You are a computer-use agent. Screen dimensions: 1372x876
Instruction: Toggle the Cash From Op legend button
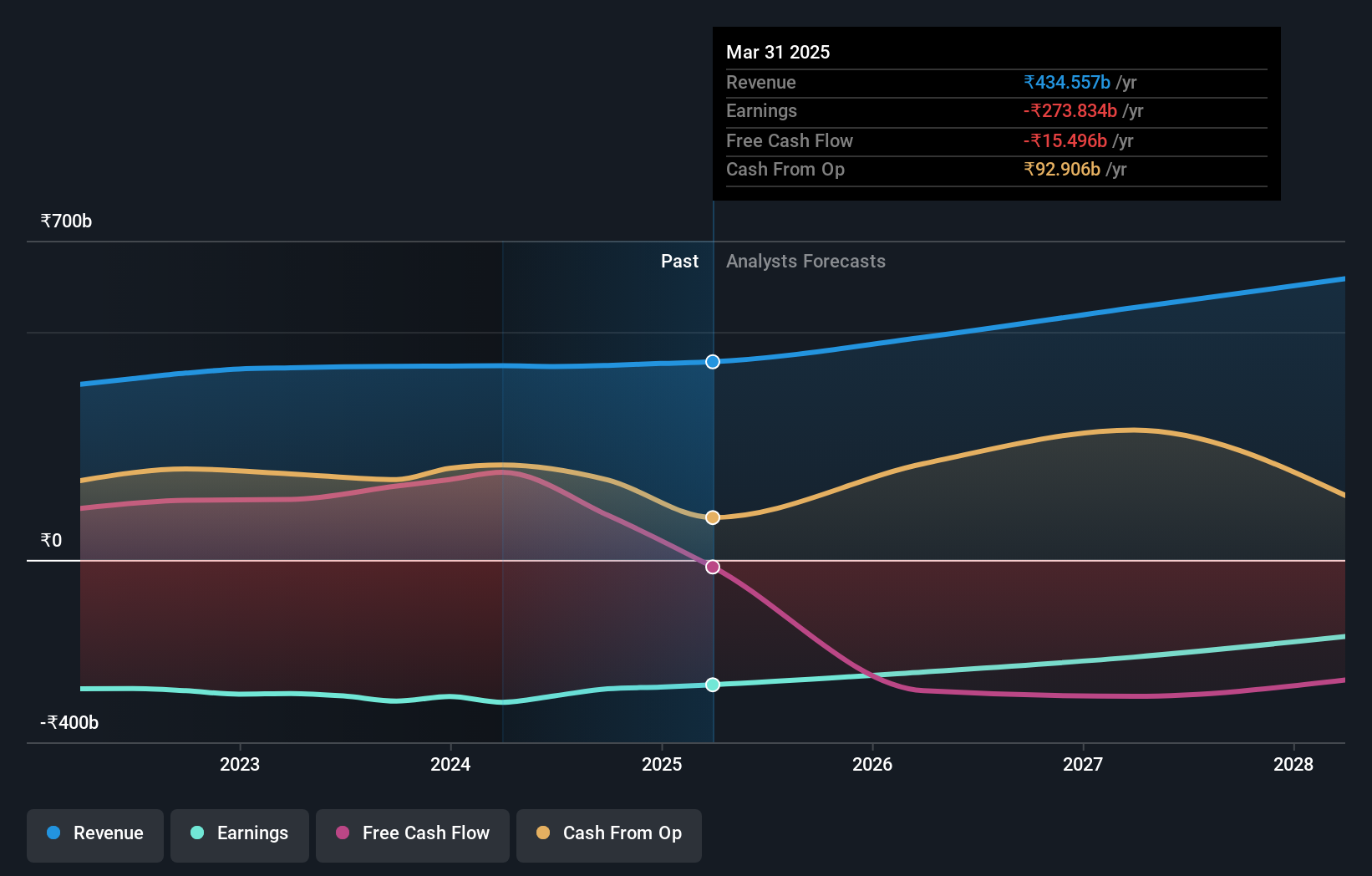pos(609,835)
